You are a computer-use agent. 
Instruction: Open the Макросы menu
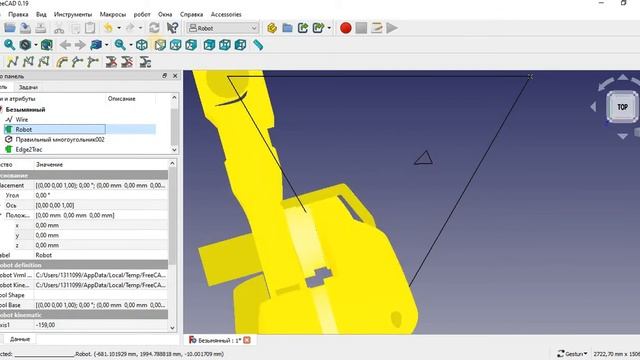pos(113,14)
